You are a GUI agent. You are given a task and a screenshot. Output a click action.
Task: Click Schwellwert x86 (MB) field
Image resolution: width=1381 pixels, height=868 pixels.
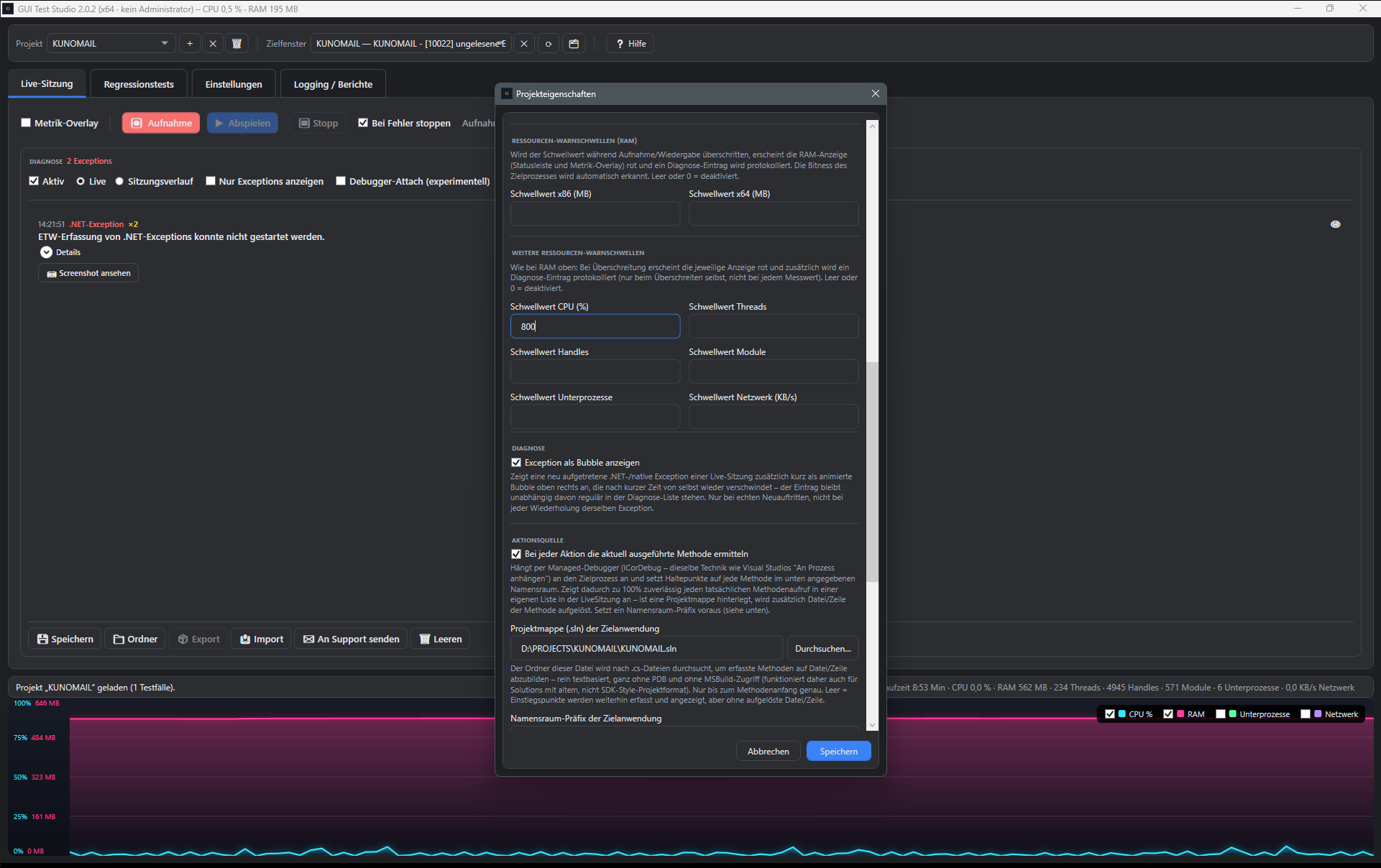[x=595, y=213]
